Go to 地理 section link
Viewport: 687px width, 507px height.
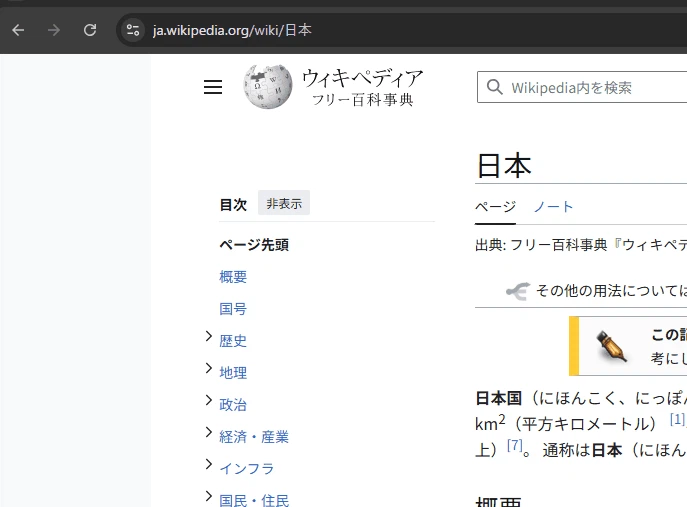(x=233, y=373)
